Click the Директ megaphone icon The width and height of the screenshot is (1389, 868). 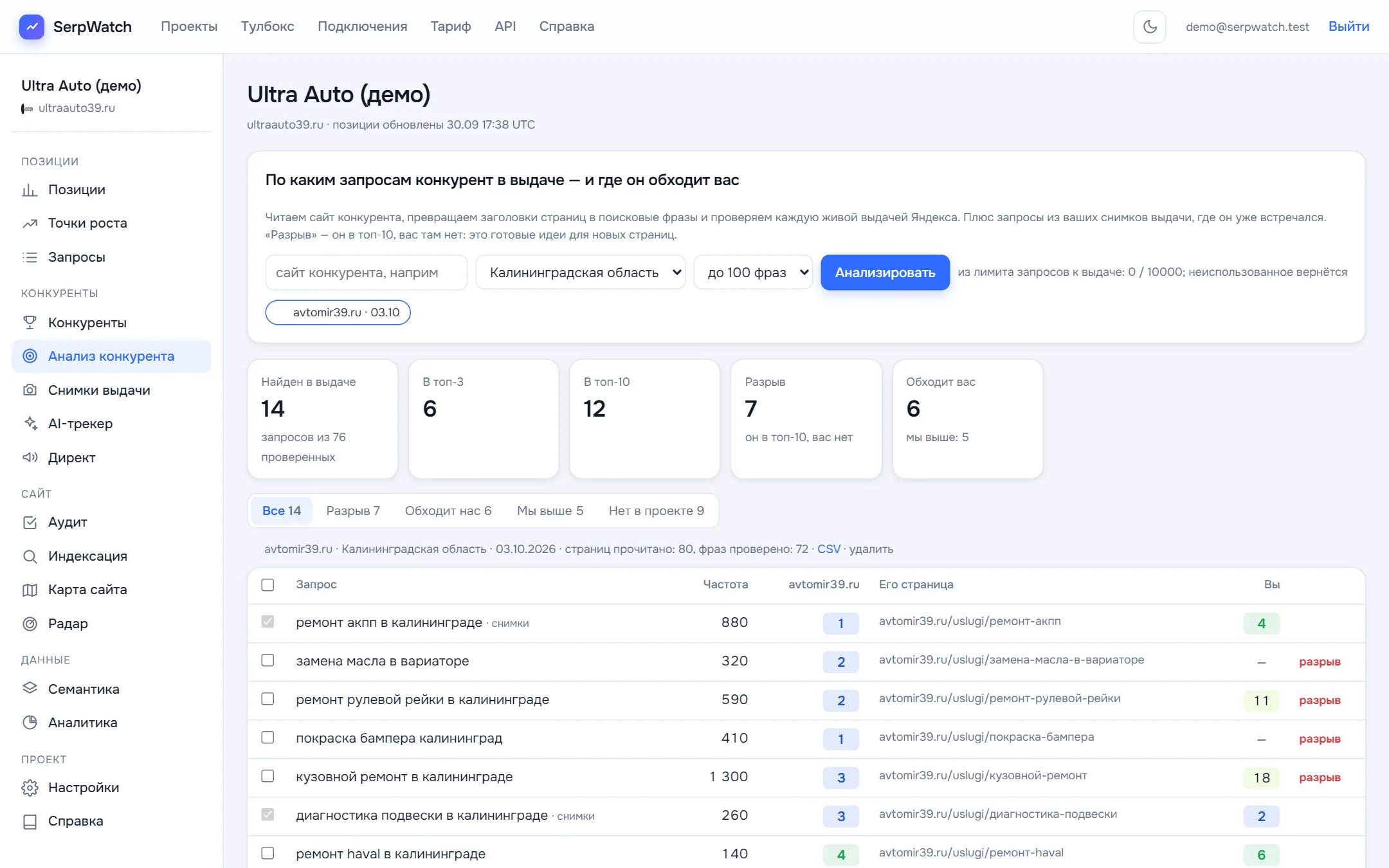30,458
